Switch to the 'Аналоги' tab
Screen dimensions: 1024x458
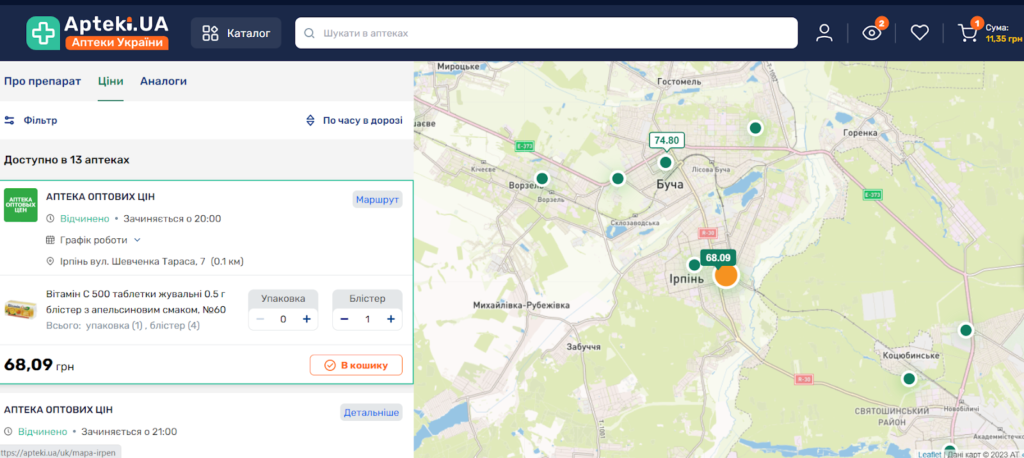[163, 81]
